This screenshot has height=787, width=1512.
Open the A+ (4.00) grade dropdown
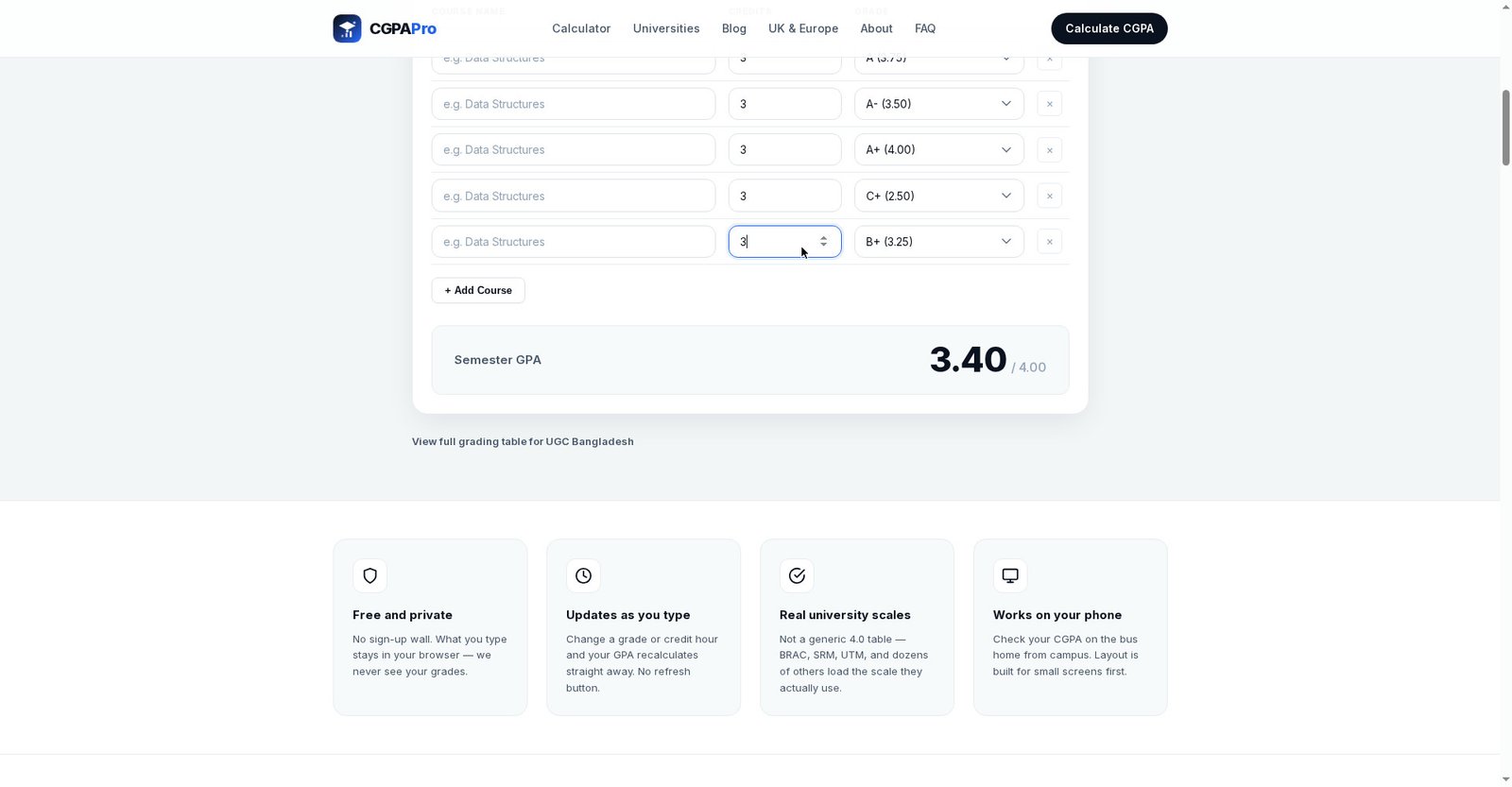[x=939, y=149]
